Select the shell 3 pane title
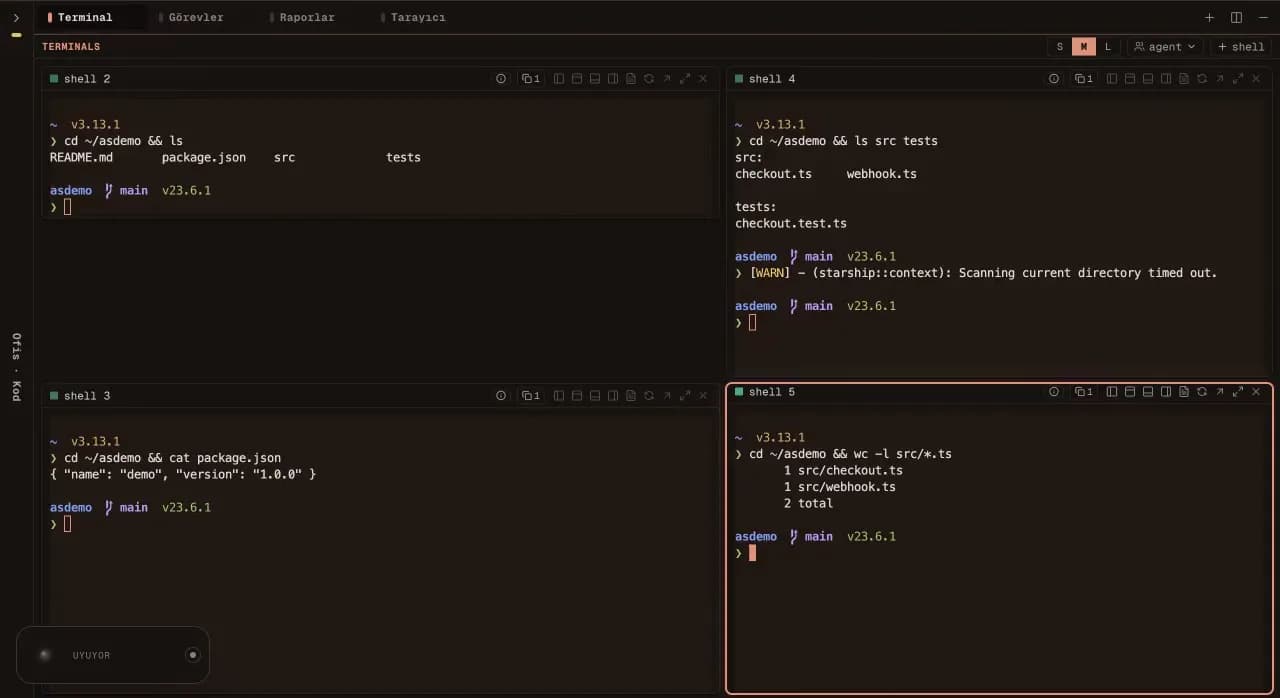This screenshot has width=1280, height=698. 87,396
